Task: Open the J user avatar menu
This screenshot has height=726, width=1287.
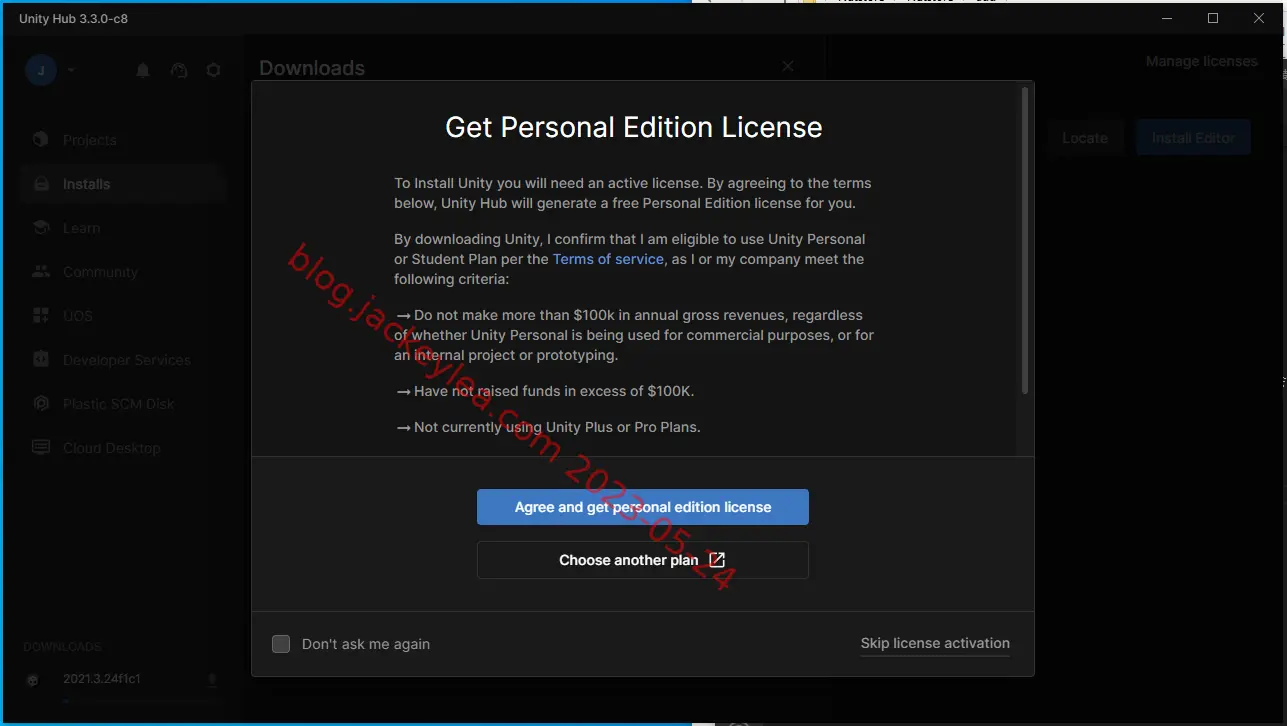Action: point(41,70)
